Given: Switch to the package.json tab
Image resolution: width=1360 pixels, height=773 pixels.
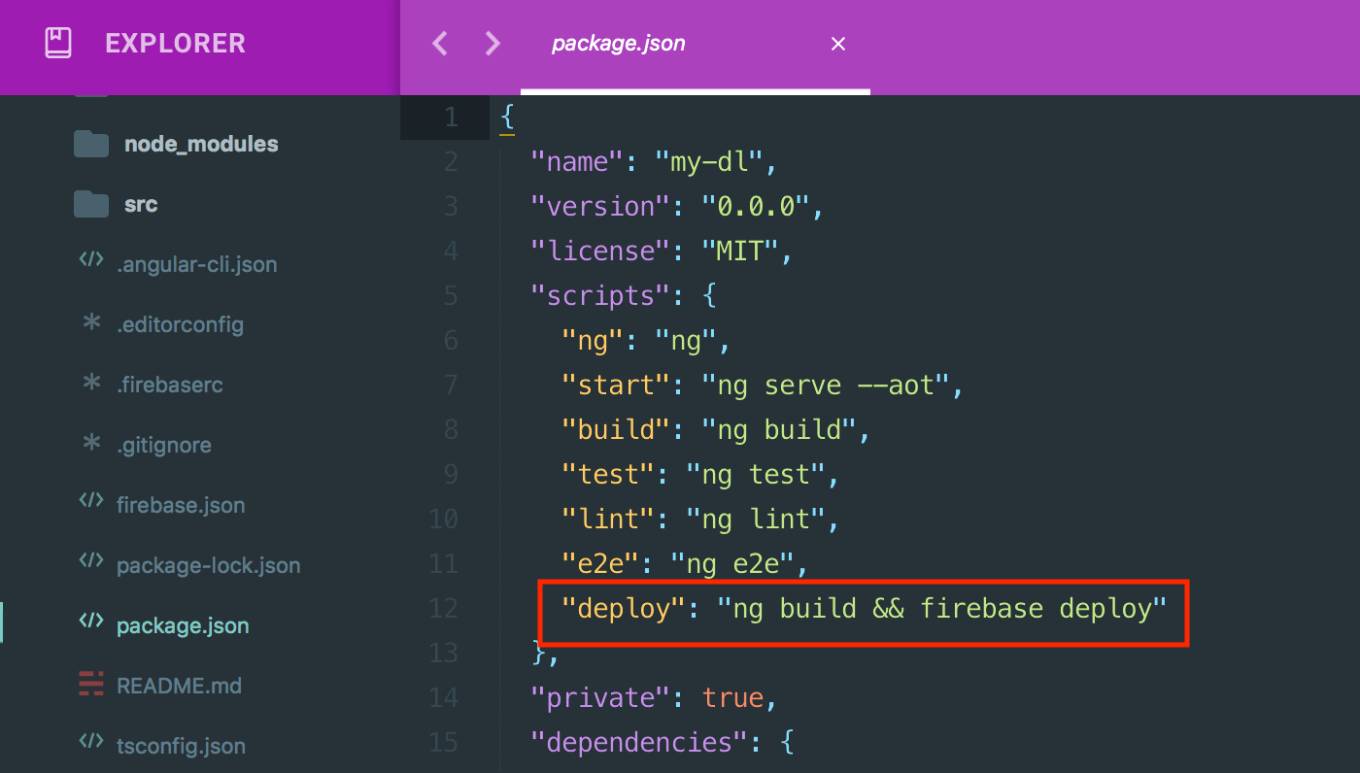Looking at the screenshot, I should 618,43.
